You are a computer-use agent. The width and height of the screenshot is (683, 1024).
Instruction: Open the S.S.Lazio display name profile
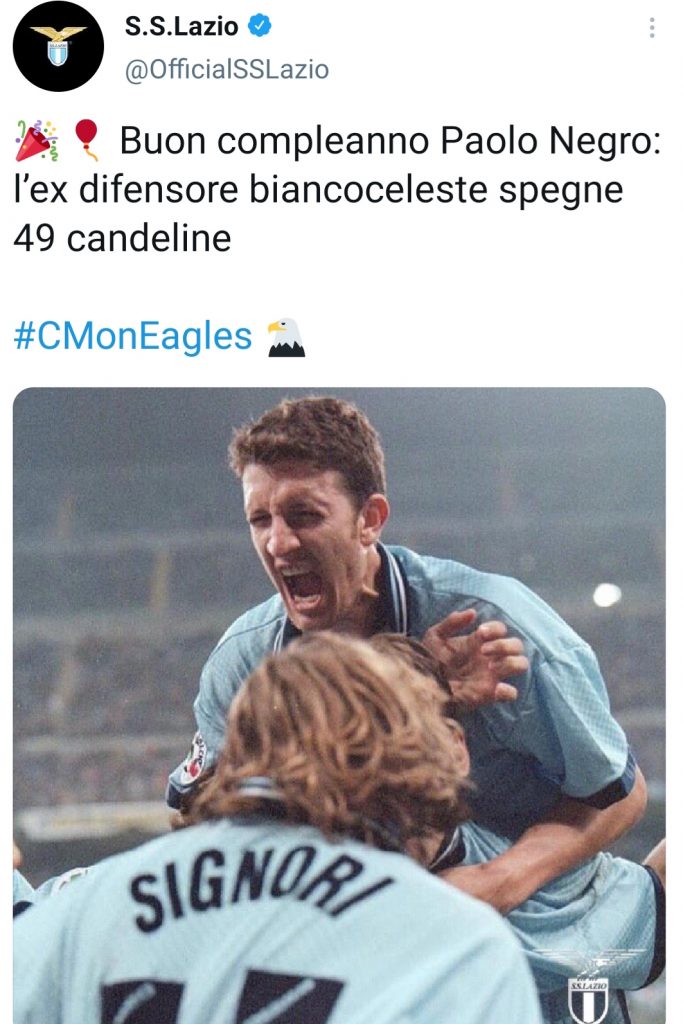180,24
